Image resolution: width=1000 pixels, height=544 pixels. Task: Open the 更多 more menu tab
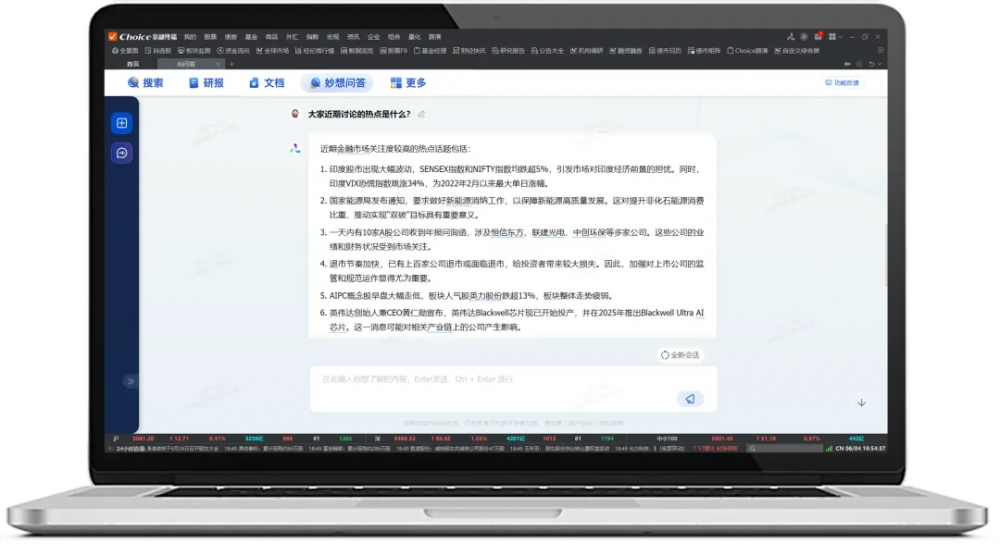tap(409, 83)
